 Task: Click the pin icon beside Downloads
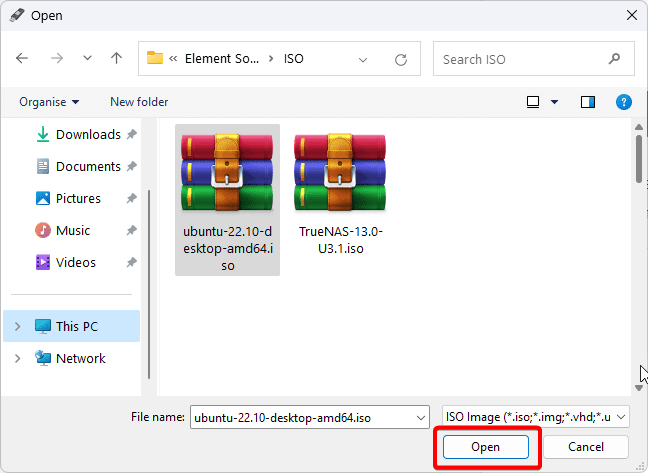(x=131, y=134)
